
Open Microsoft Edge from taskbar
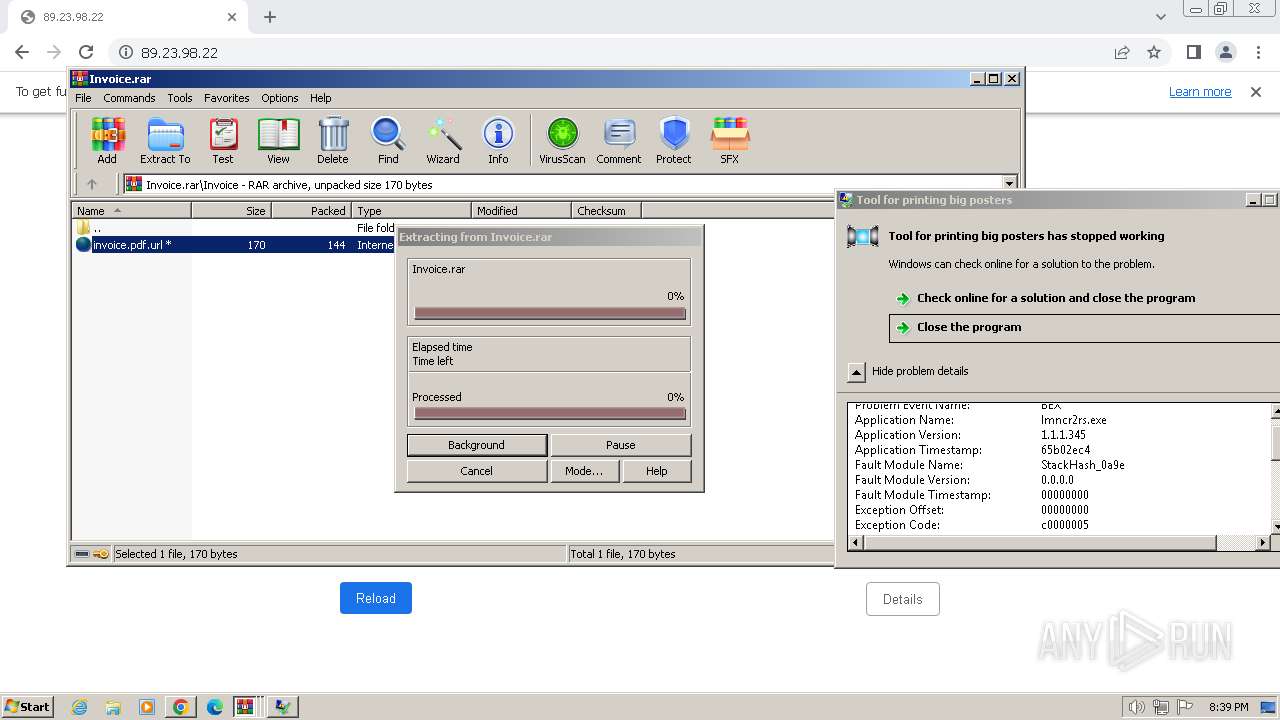(x=214, y=707)
